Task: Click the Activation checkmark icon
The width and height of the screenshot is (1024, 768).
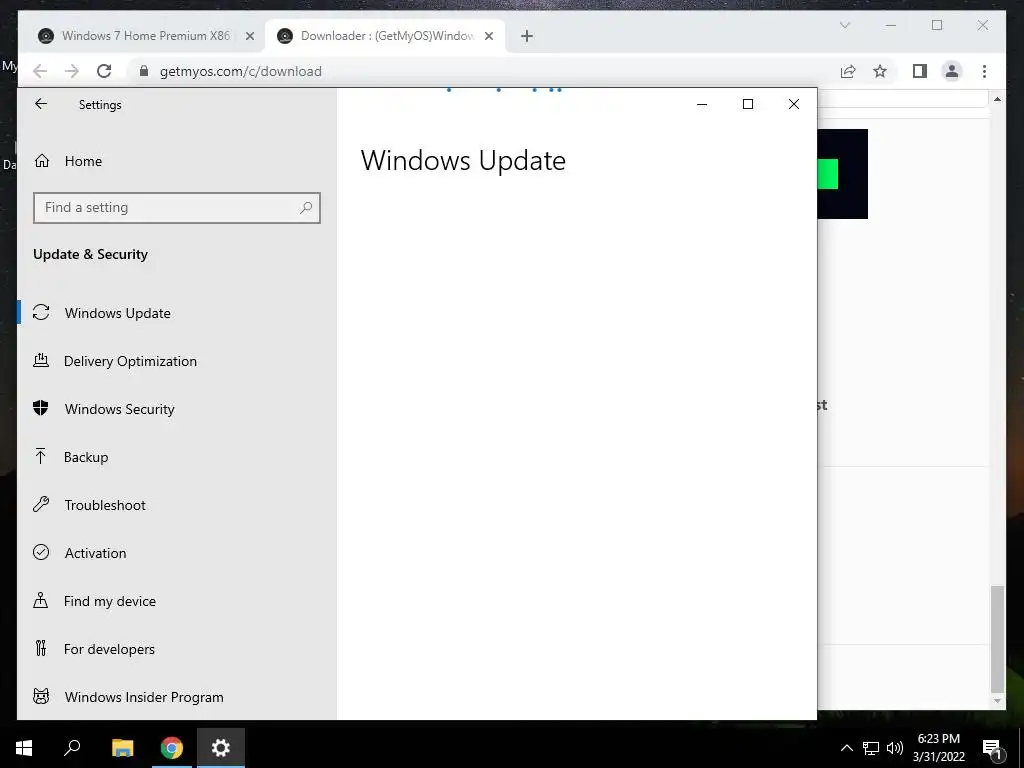Action: tap(41, 552)
